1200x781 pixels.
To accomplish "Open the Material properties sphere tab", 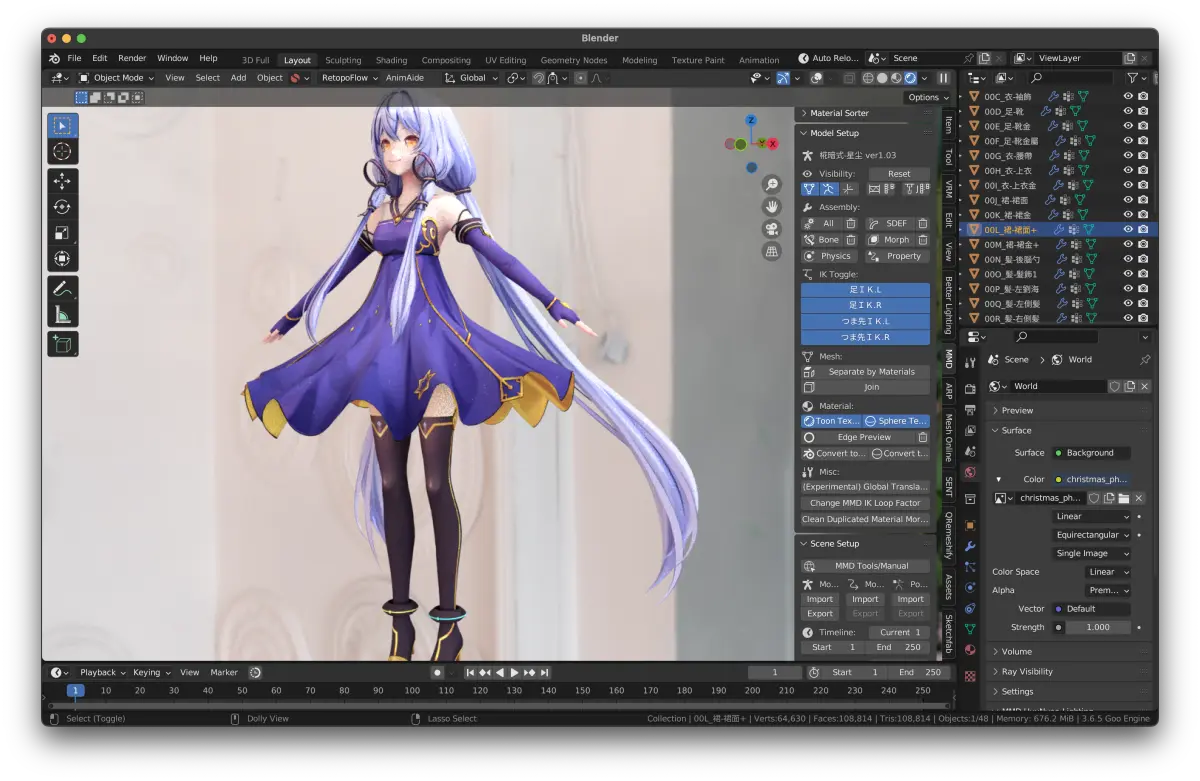I will pos(970,650).
